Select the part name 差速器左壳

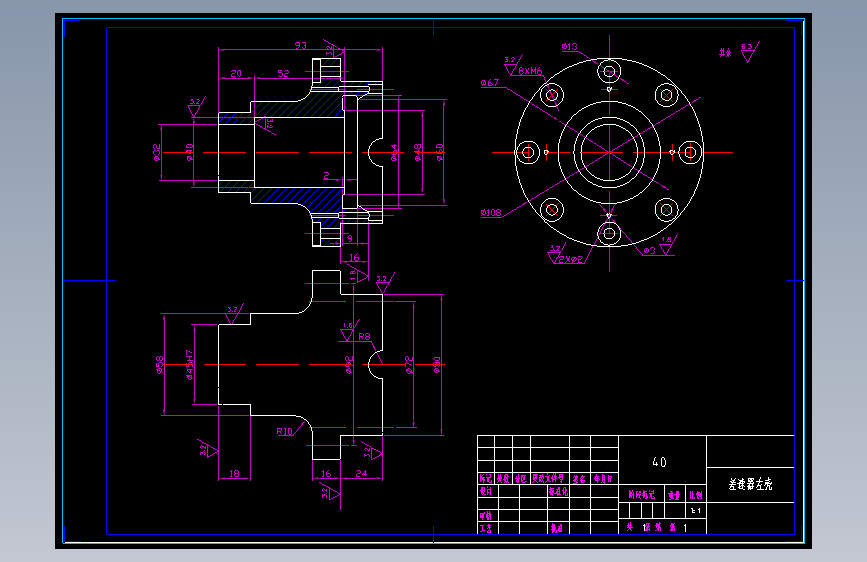750,485
